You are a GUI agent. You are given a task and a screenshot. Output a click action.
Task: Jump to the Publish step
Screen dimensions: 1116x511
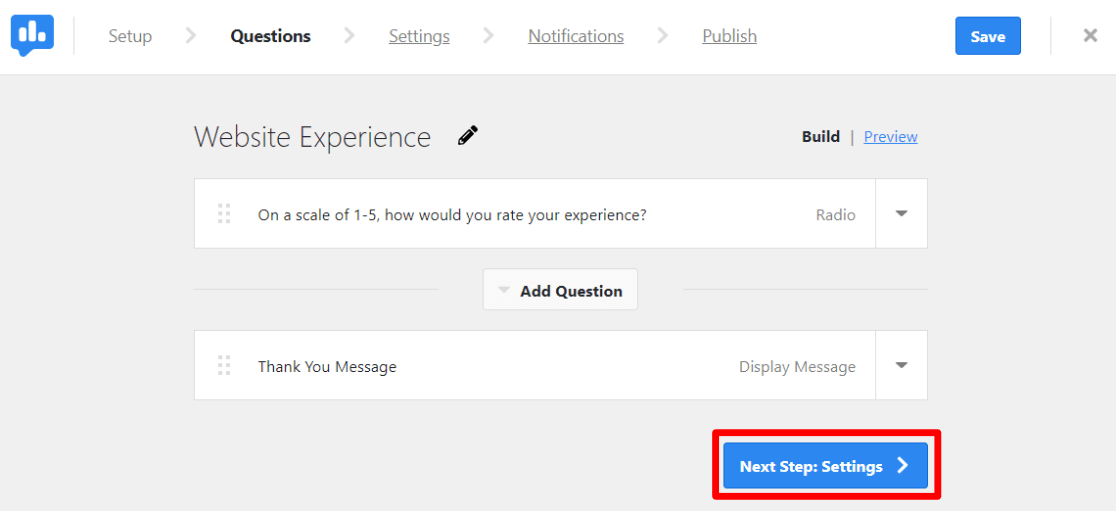pyautogui.click(x=729, y=36)
